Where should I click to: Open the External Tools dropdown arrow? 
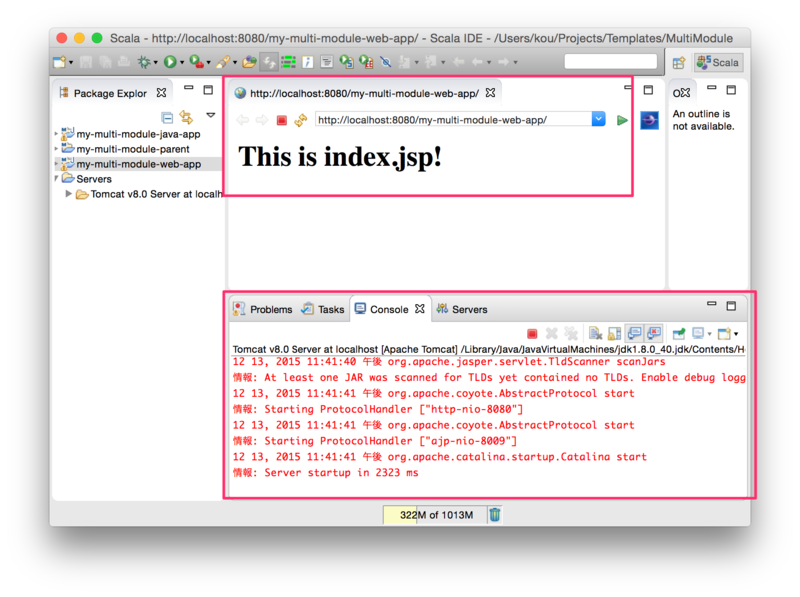pos(209,62)
